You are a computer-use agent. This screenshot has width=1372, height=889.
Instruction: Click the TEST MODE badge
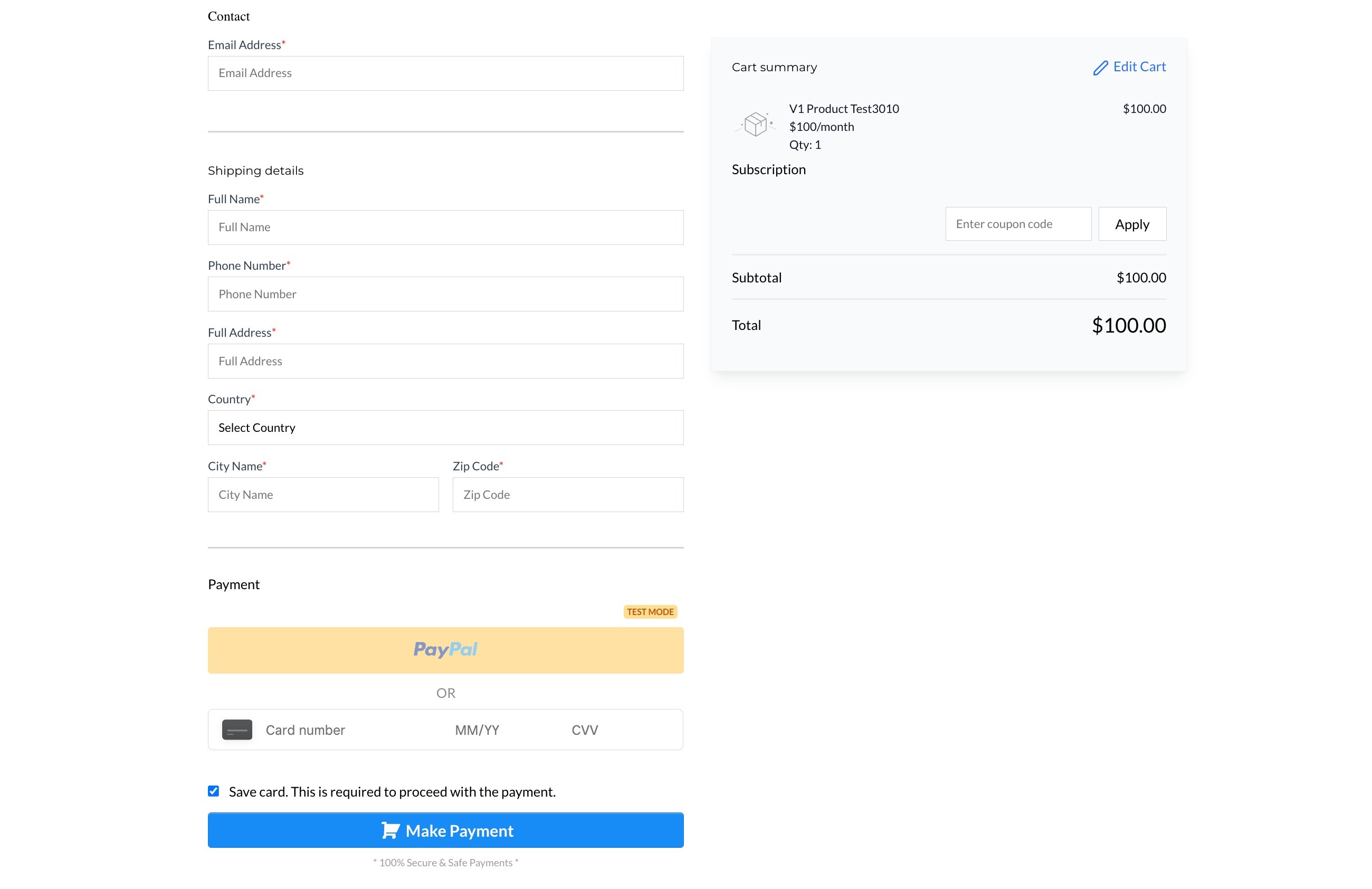650,612
